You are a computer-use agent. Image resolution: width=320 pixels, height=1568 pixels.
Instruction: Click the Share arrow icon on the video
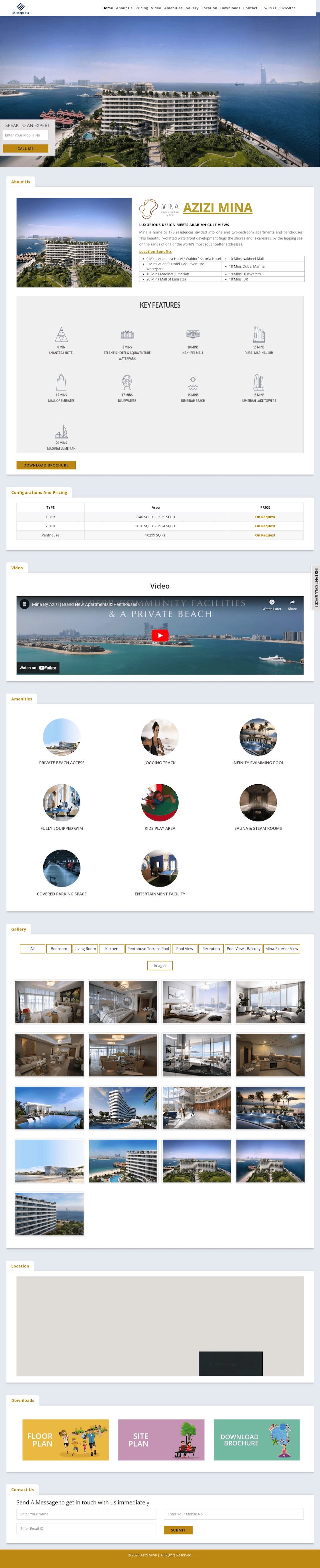pyautogui.click(x=292, y=602)
